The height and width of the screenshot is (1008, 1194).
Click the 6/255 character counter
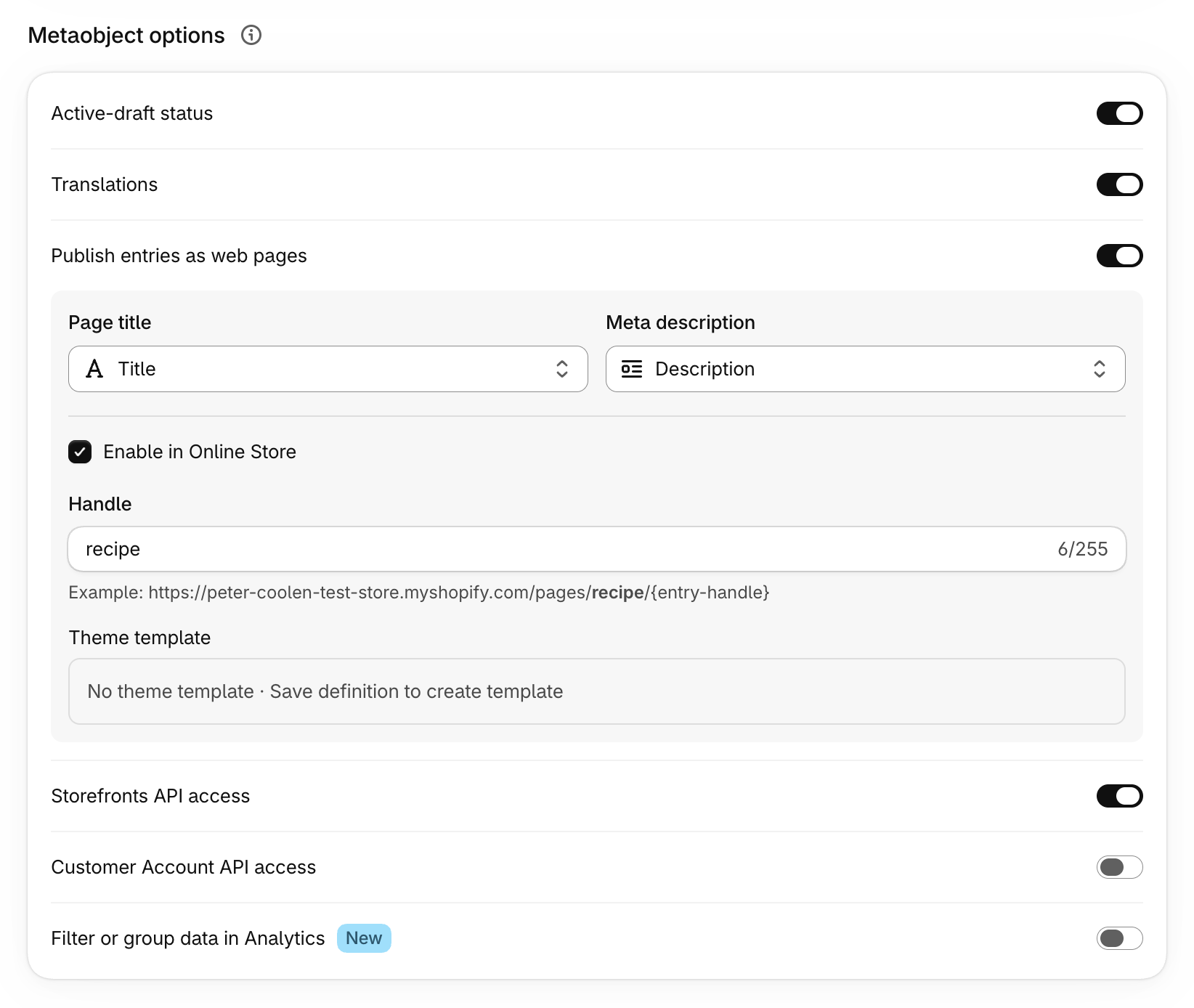pos(1082,549)
